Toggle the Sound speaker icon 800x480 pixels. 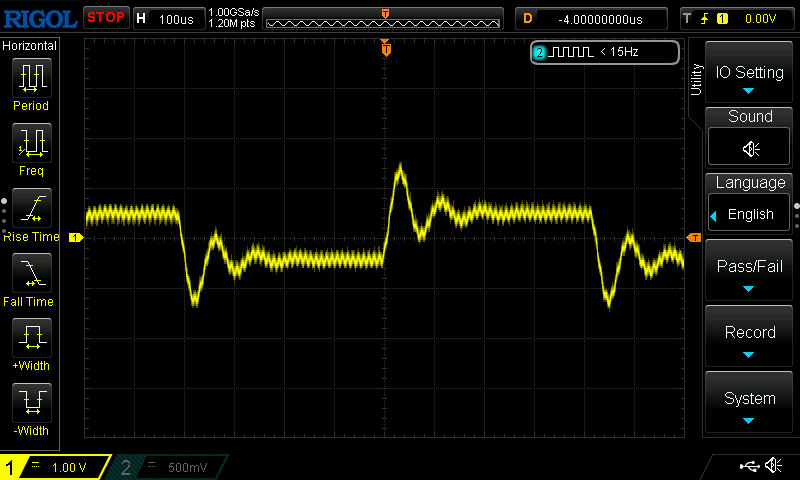(749, 148)
